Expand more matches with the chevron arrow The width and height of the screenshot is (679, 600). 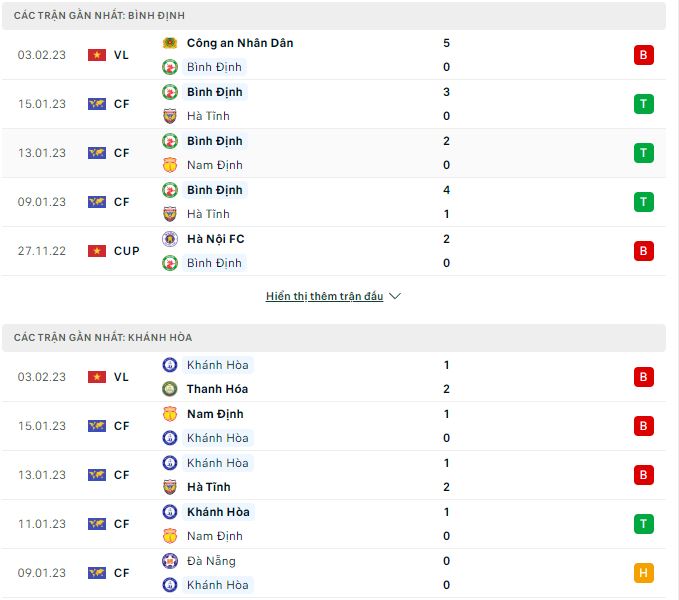[395, 297]
